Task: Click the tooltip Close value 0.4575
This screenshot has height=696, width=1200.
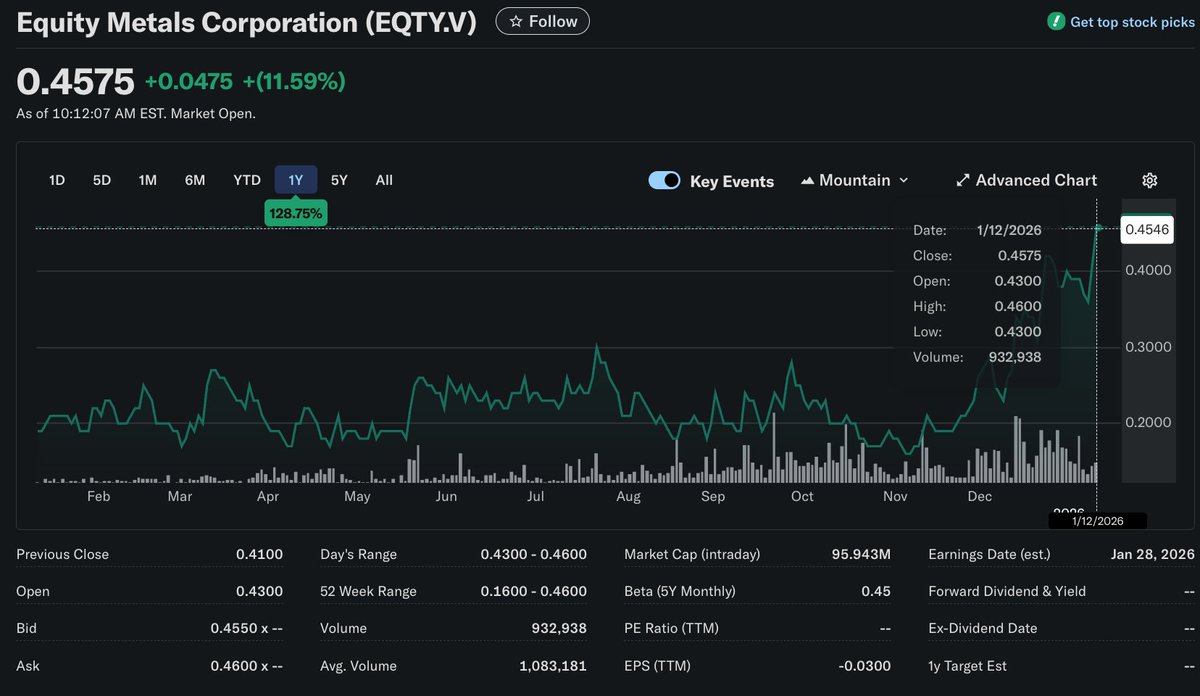Action: point(1019,255)
